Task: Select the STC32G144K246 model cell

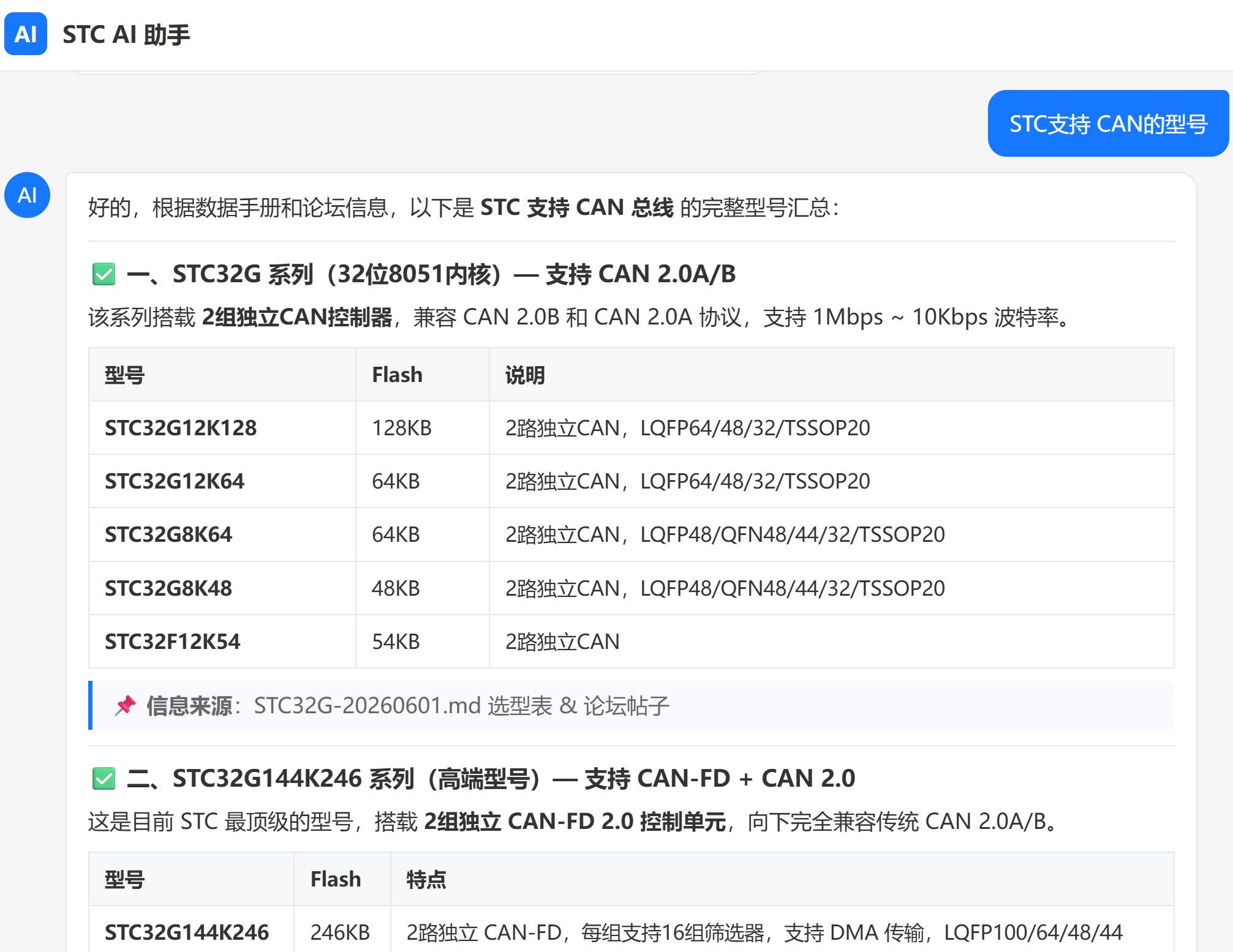Action: [191, 931]
